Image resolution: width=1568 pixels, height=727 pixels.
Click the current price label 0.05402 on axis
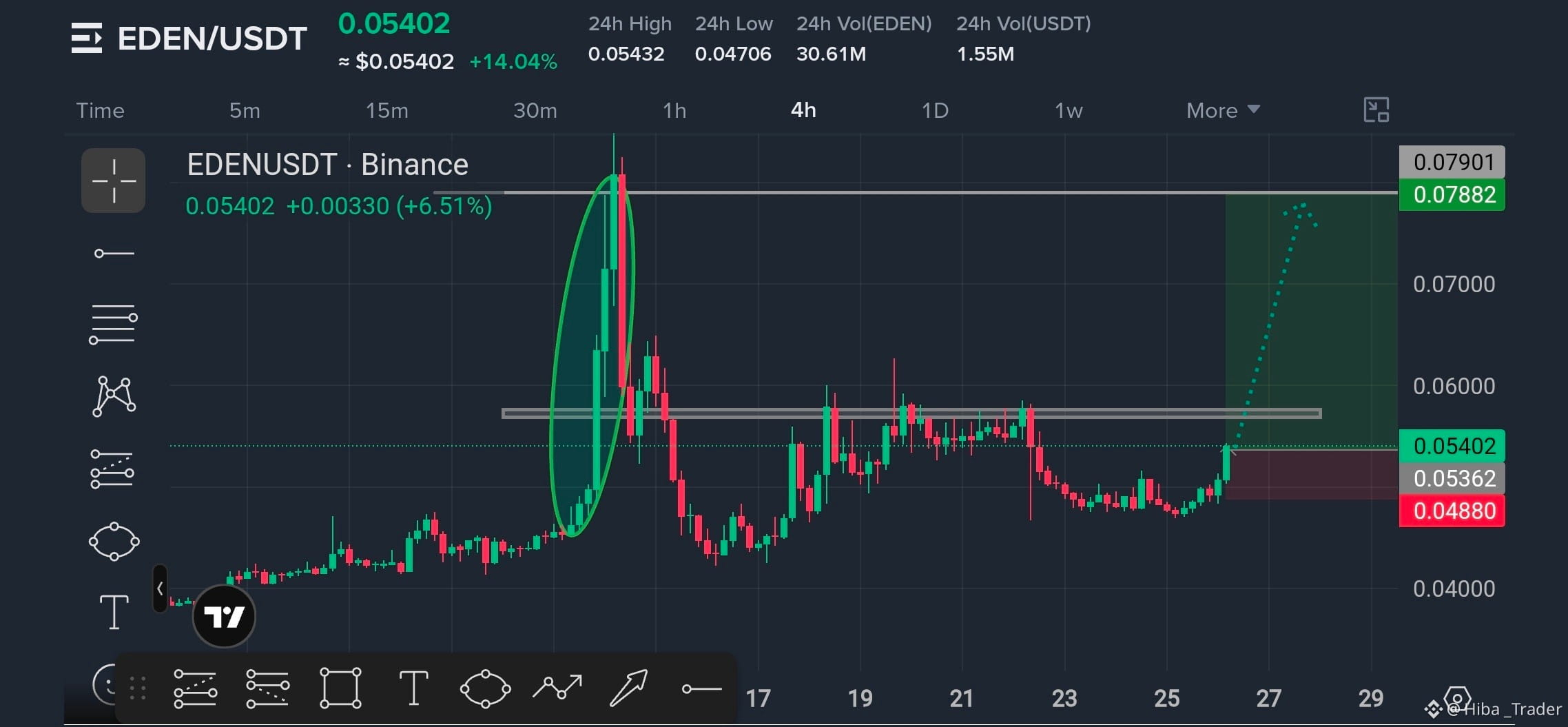click(1452, 446)
